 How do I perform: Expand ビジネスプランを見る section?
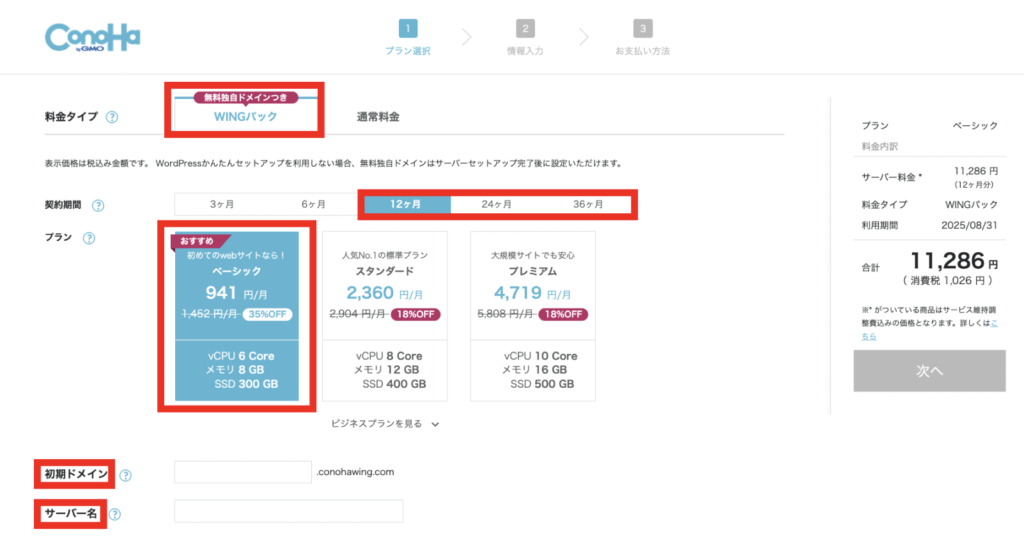click(x=385, y=424)
